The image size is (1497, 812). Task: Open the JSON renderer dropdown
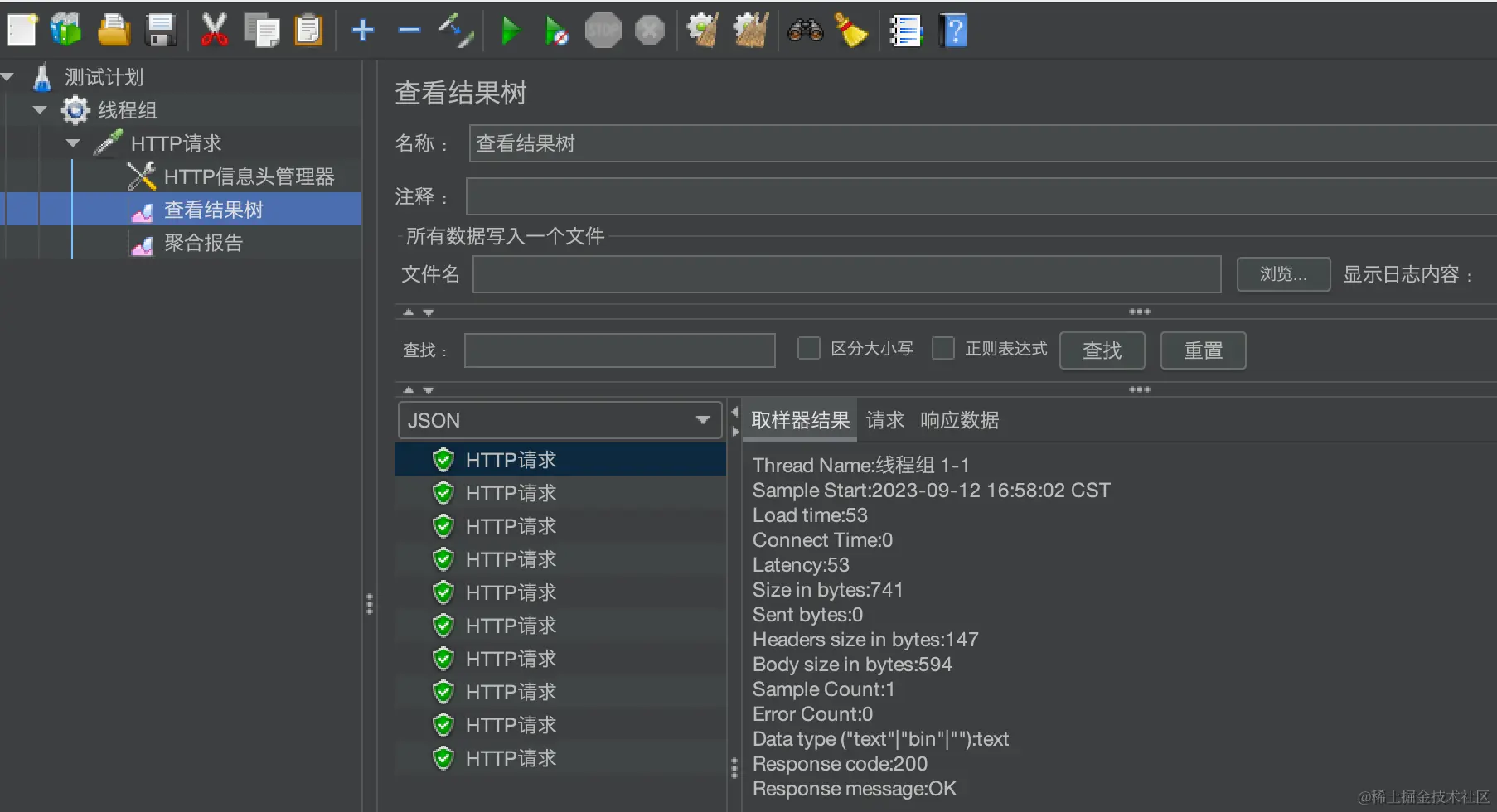[x=560, y=420]
